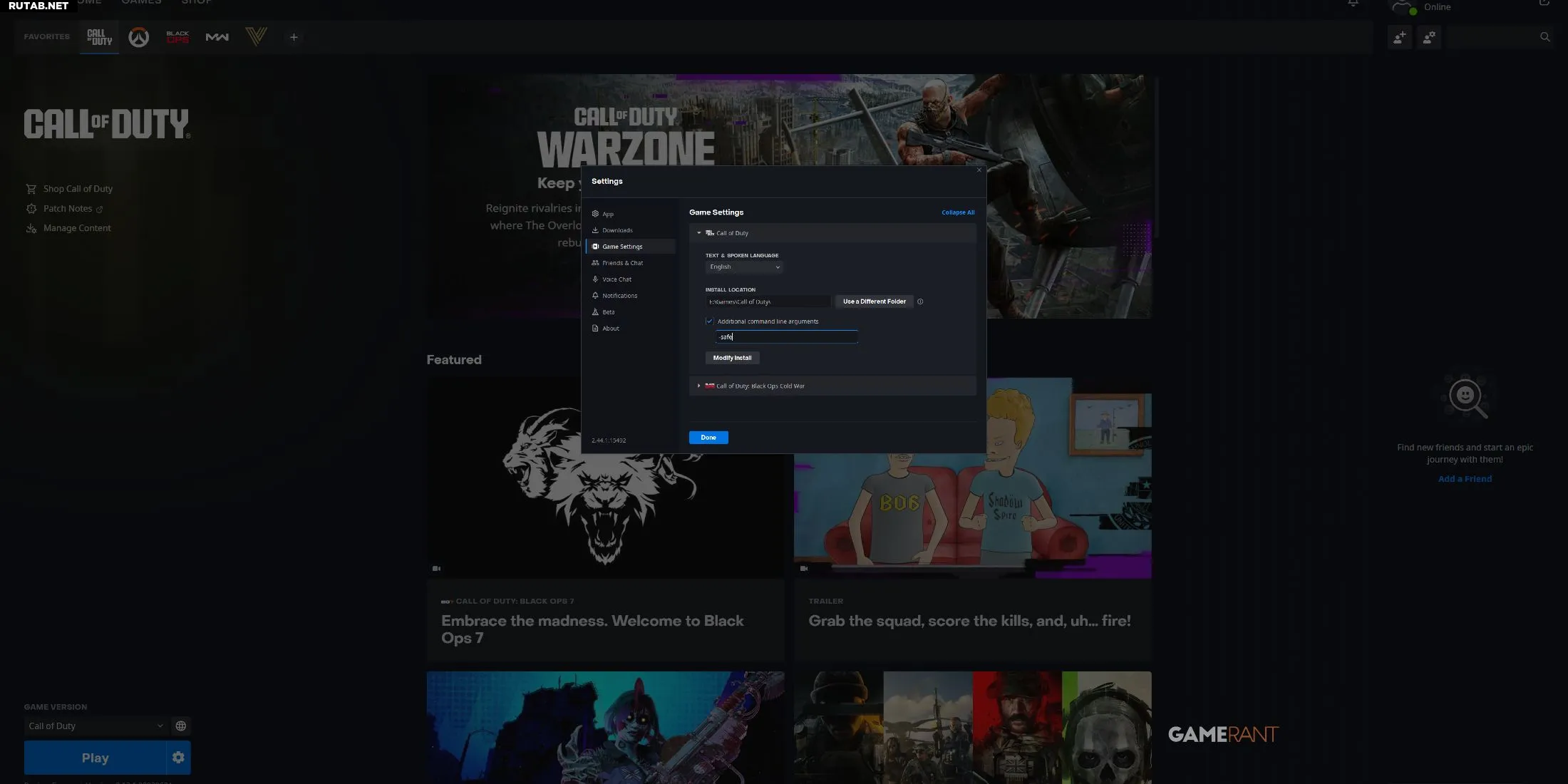
Task: Click the Add a Friend link
Action: tap(1465, 479)
